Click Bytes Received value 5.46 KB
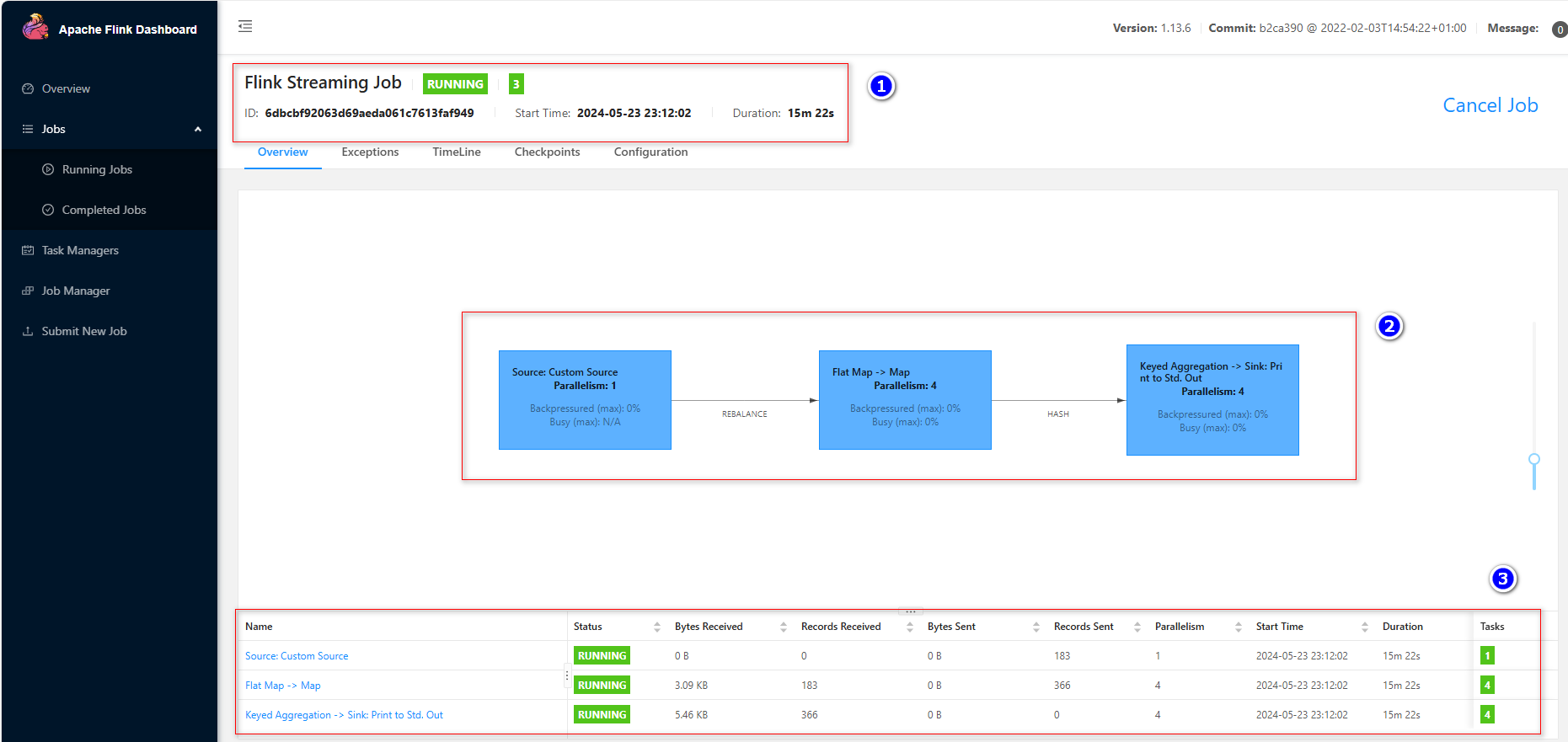This screenshot has height=742, width=1568. [691, 715]
